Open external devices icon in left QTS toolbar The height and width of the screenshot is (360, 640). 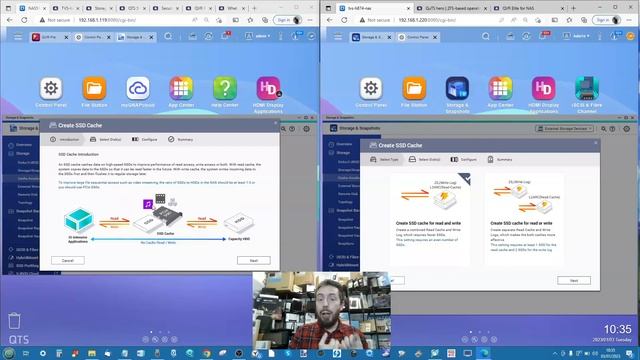192,36
